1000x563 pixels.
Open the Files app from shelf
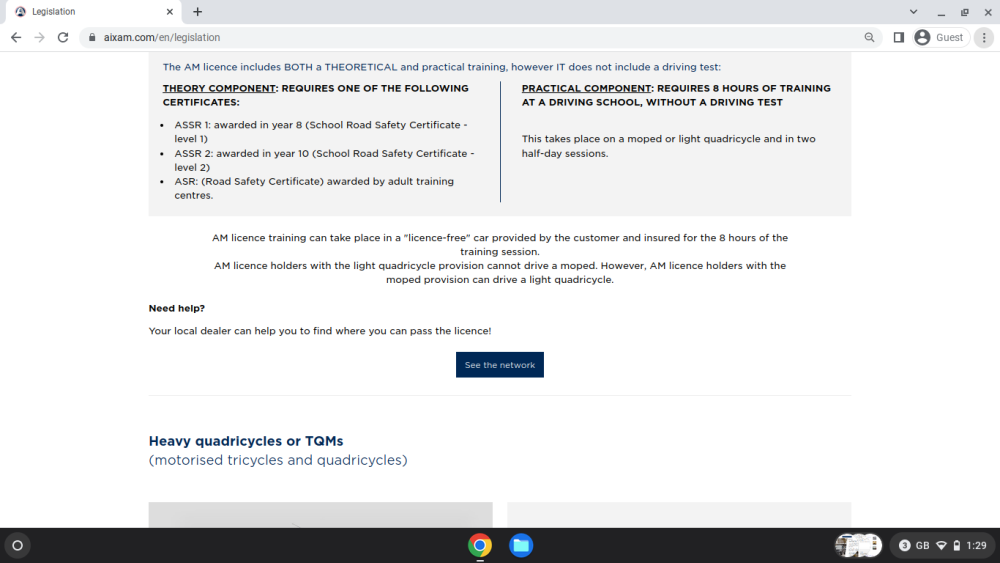[x=521, y=545]
